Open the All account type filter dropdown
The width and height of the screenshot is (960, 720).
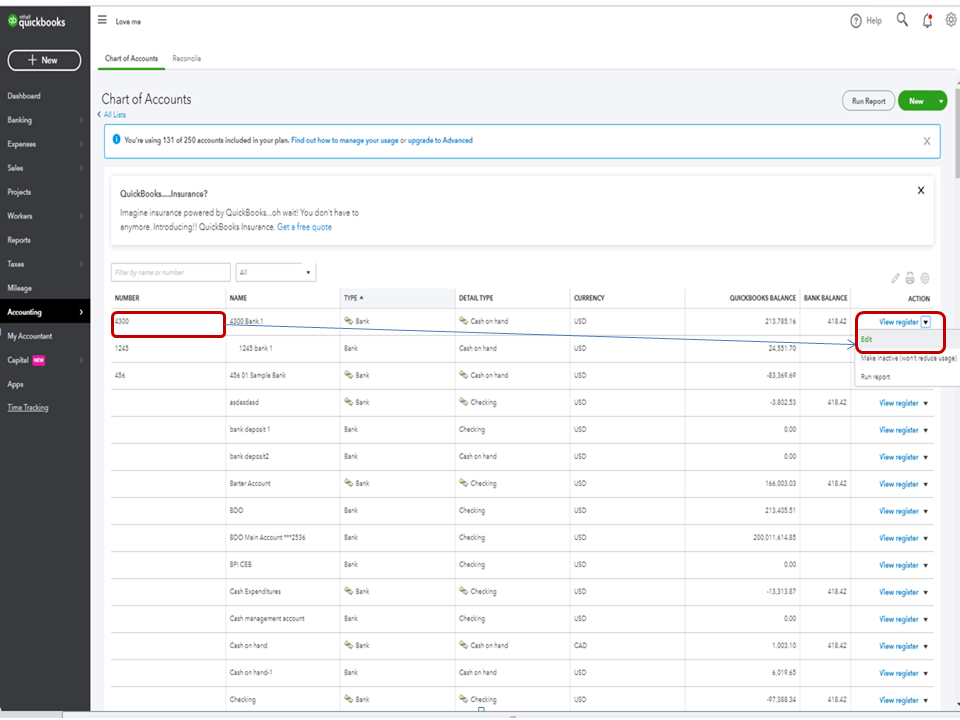(x=275, y=272)
